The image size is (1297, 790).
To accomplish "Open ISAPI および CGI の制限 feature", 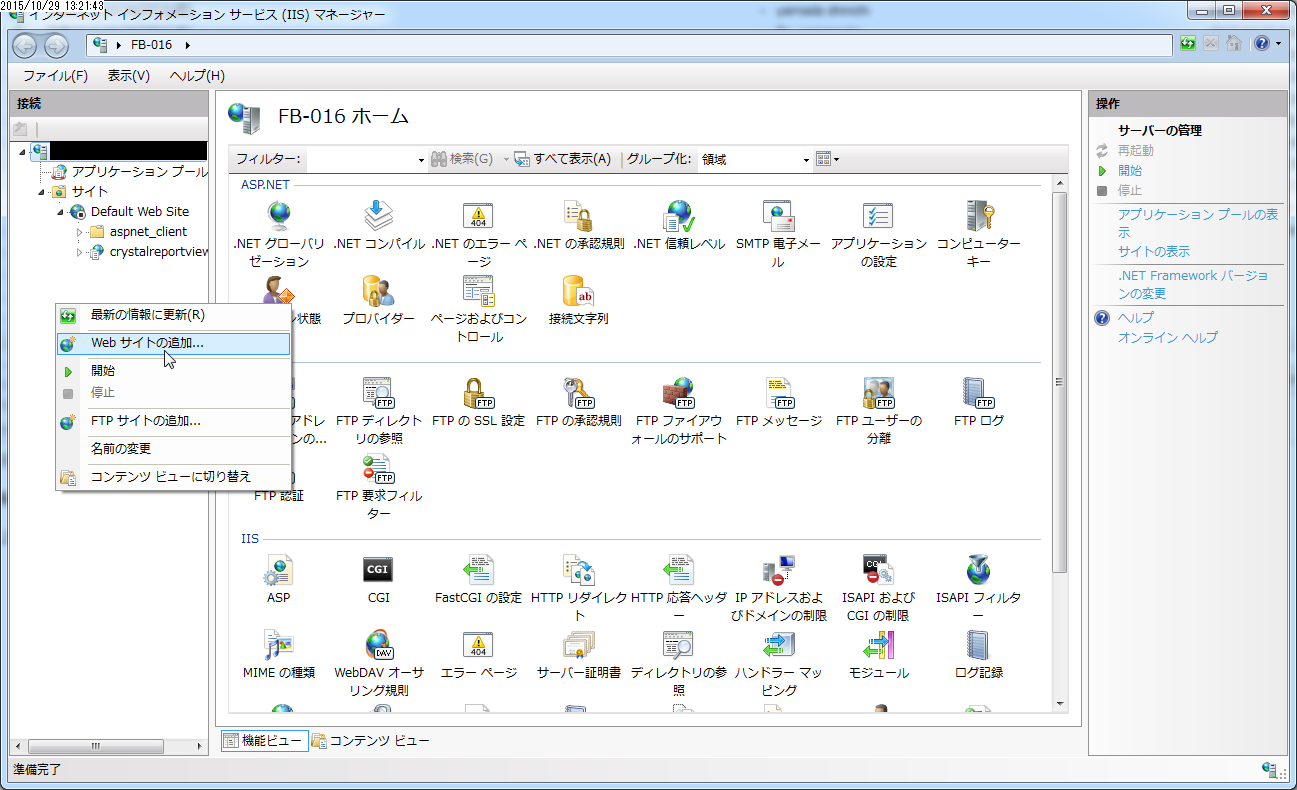I will (878, 588).
